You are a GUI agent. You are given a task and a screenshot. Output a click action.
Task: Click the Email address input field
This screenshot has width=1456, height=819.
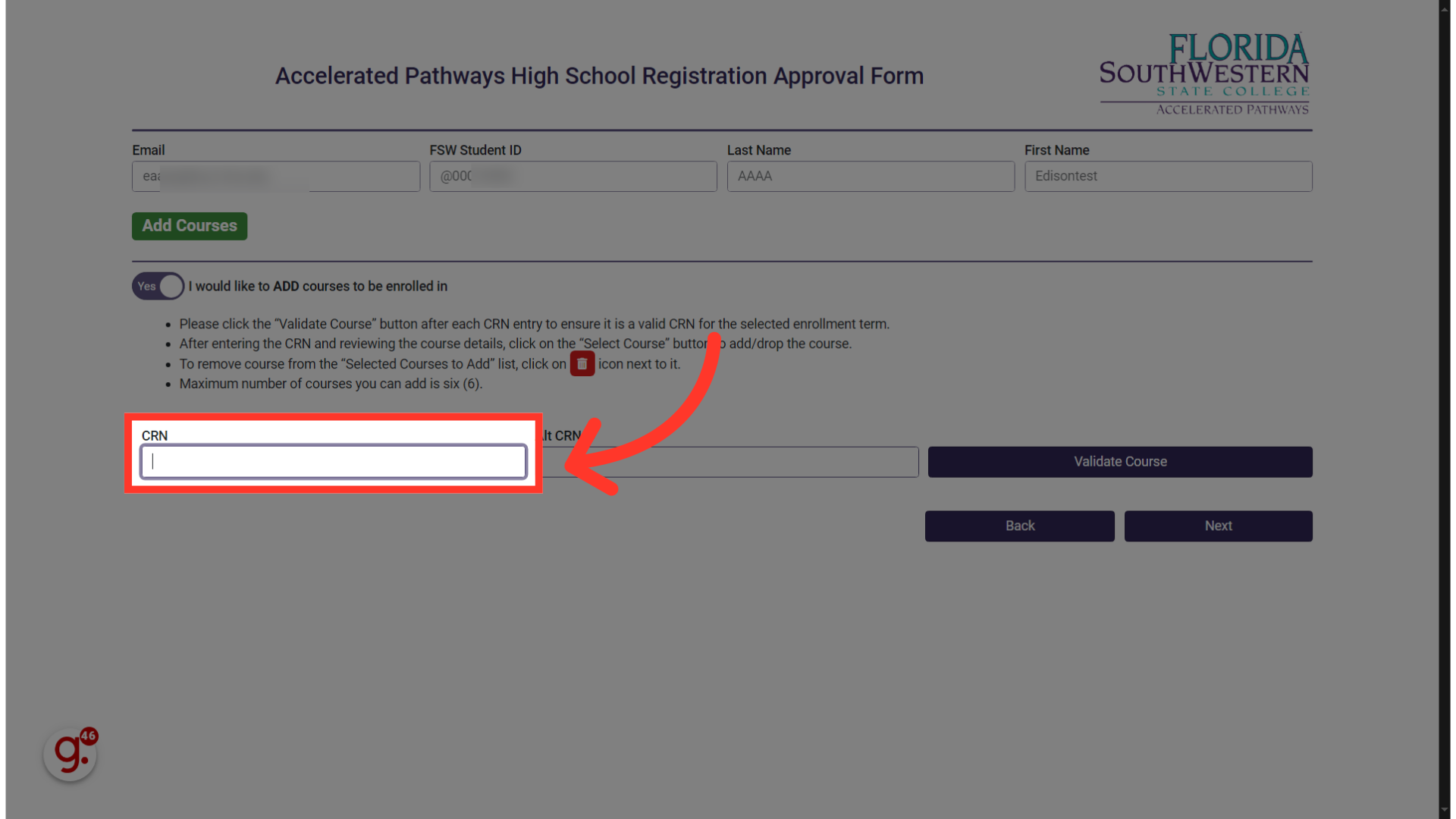pos(275,176)
